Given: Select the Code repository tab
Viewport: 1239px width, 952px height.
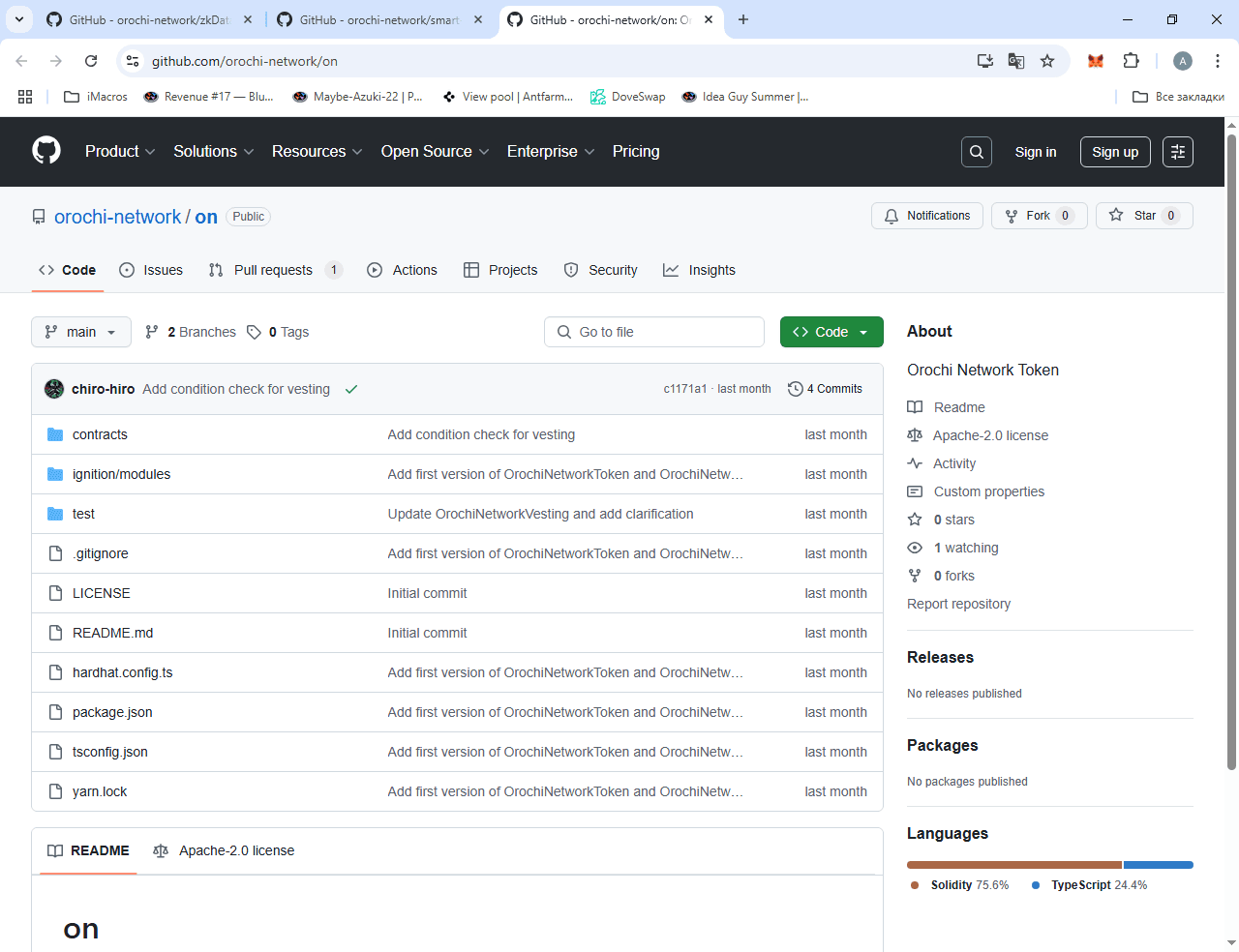Looking at the screenshot, I should click(x=67, y=270).
